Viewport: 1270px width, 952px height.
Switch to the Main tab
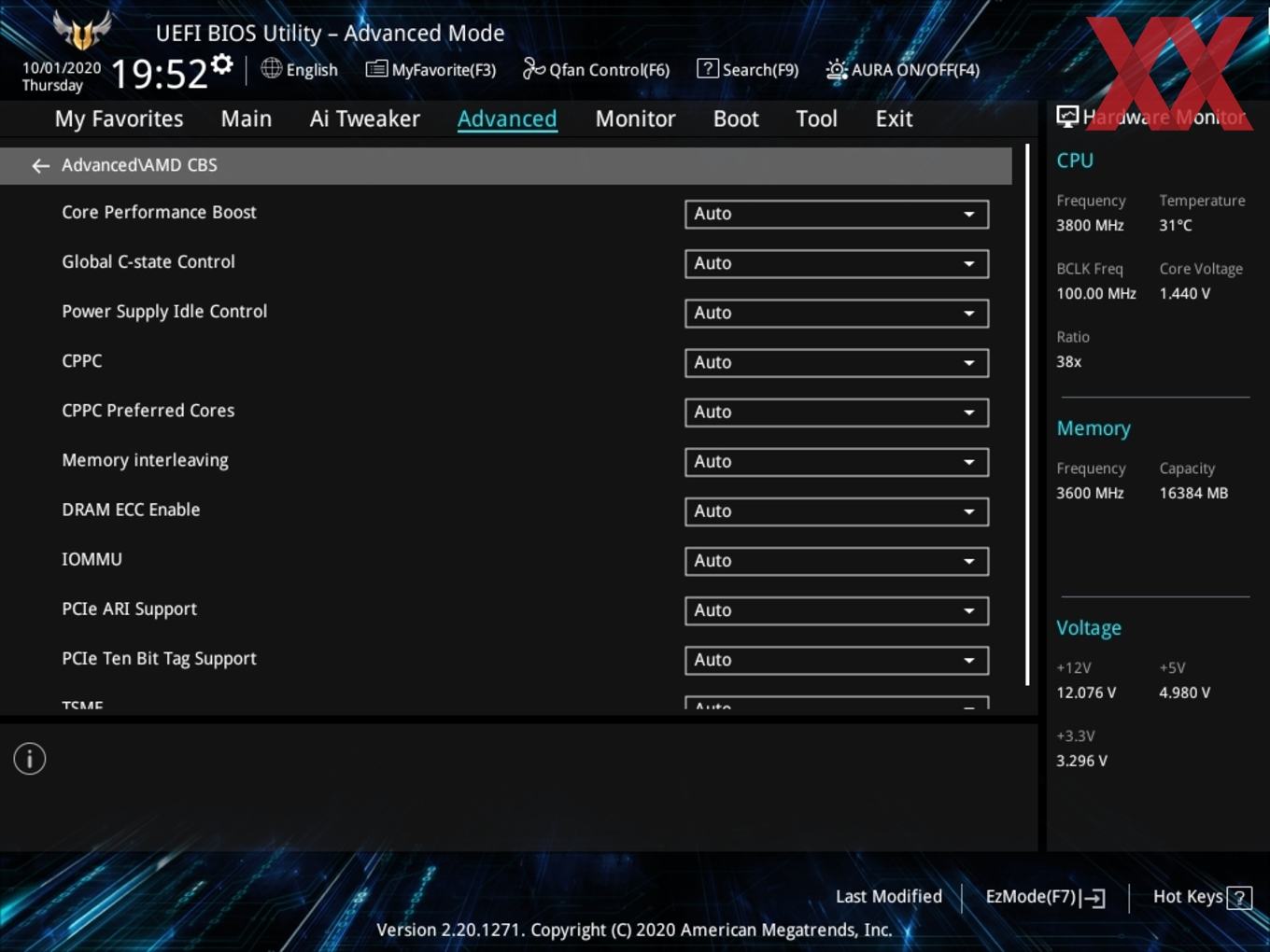(247, 119)
